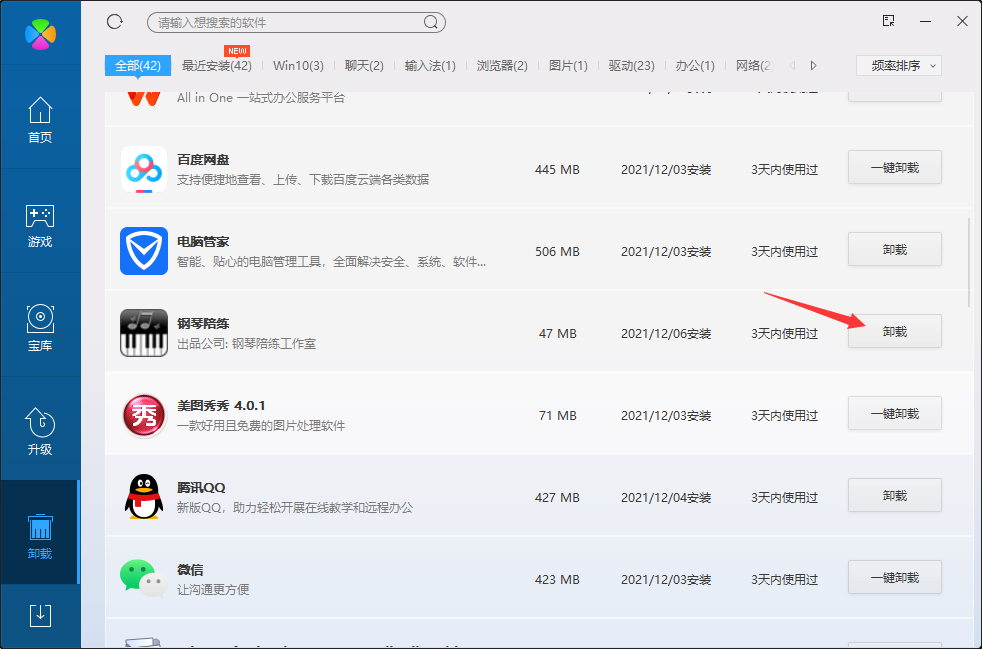Viewport: 982px width, 649px height.
Task: Click 一键卸载 for 百度网盘
Action: coord(894,167)
